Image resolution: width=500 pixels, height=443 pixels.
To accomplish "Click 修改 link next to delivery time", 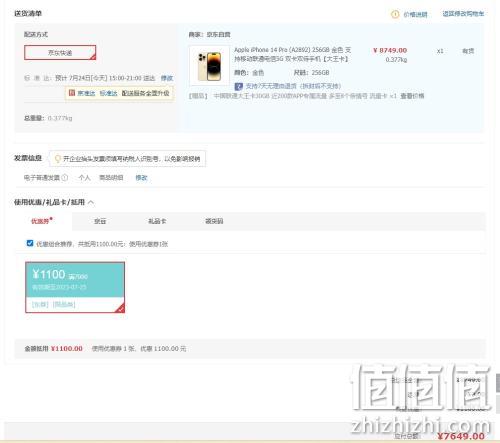I will pyautogui.click(x=167, y=78).
